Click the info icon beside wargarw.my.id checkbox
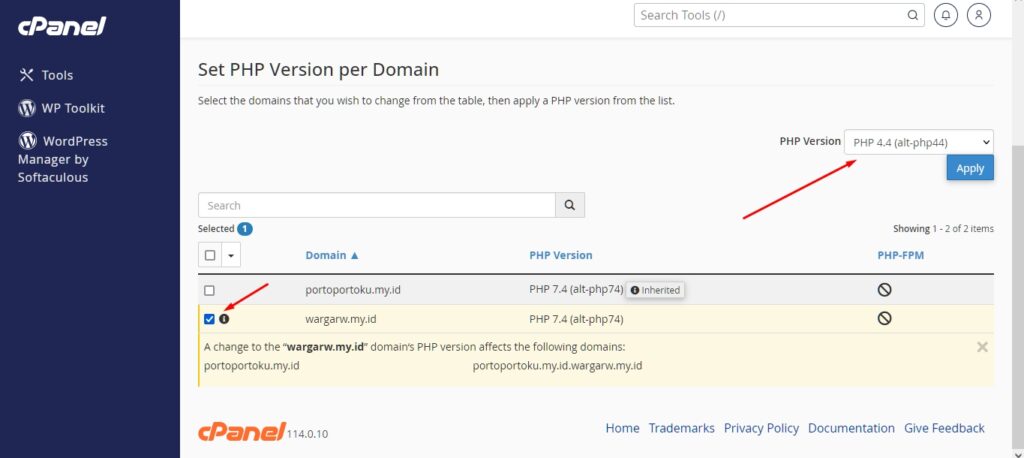Screen dimensions: 1024x458 [x=225, y=319]
